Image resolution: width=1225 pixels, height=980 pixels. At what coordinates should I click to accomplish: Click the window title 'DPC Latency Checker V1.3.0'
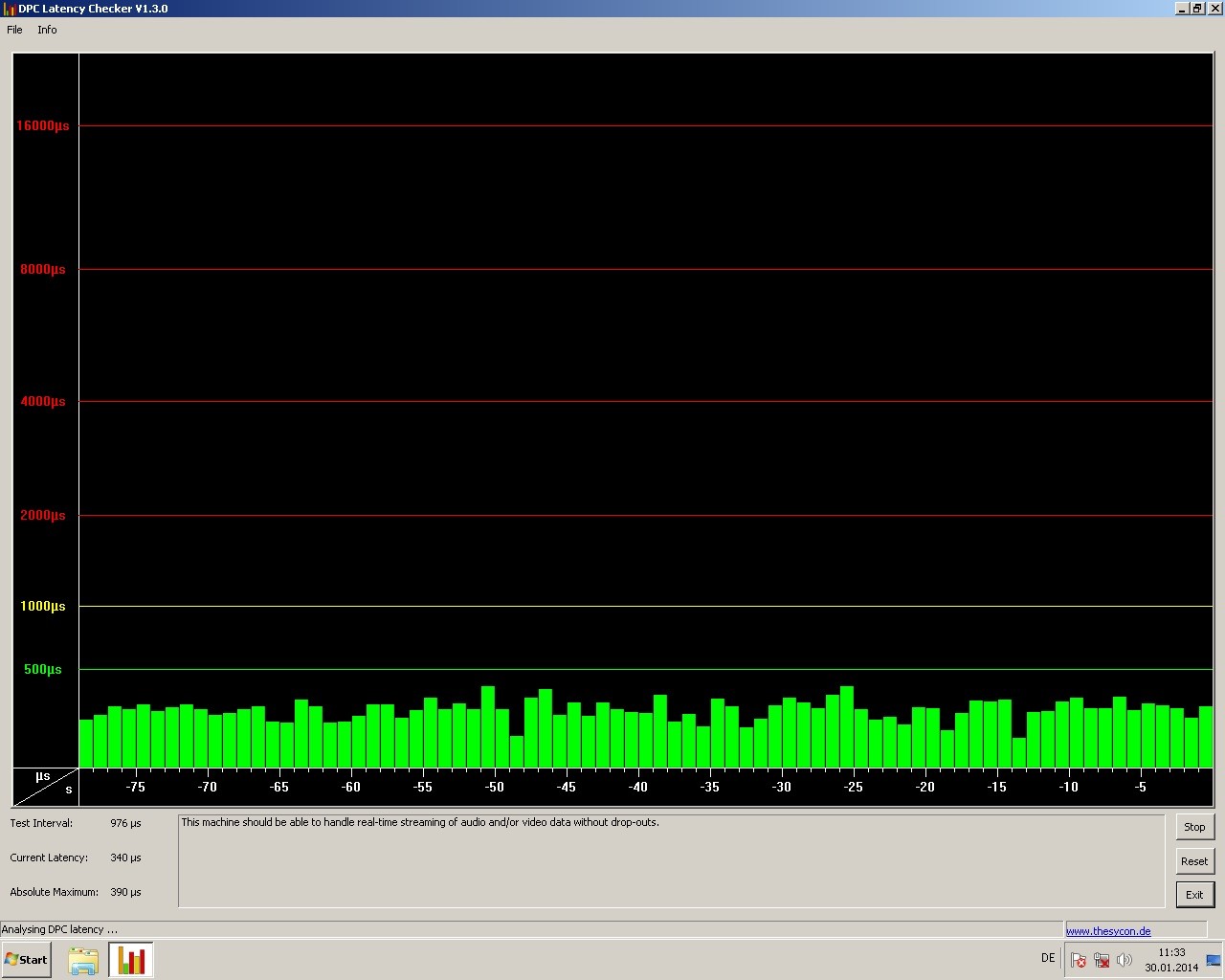pyautogui.click(x=94, y=9)
